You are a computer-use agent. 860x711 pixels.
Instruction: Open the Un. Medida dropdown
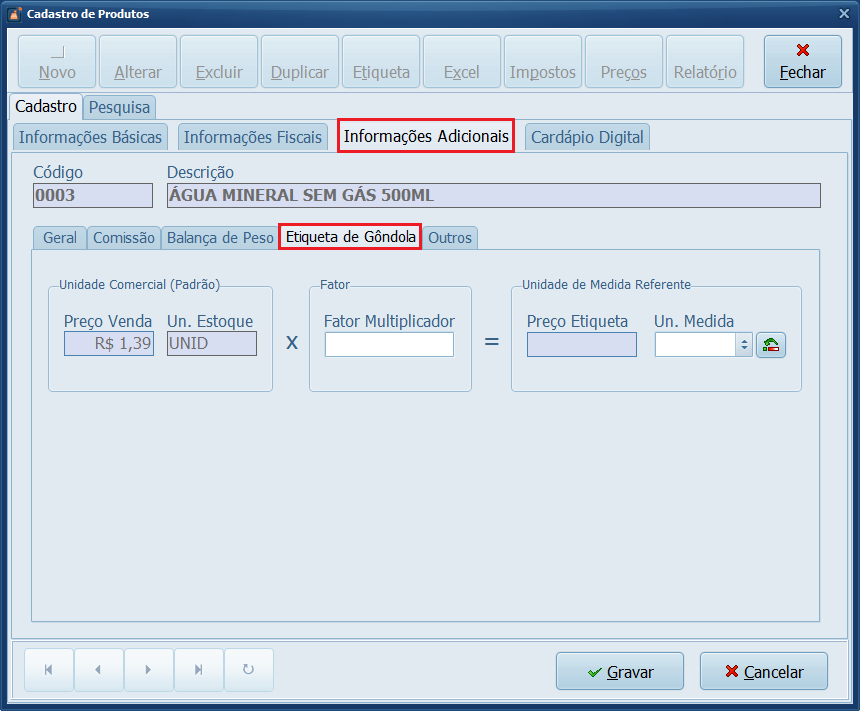pos(743,345)
